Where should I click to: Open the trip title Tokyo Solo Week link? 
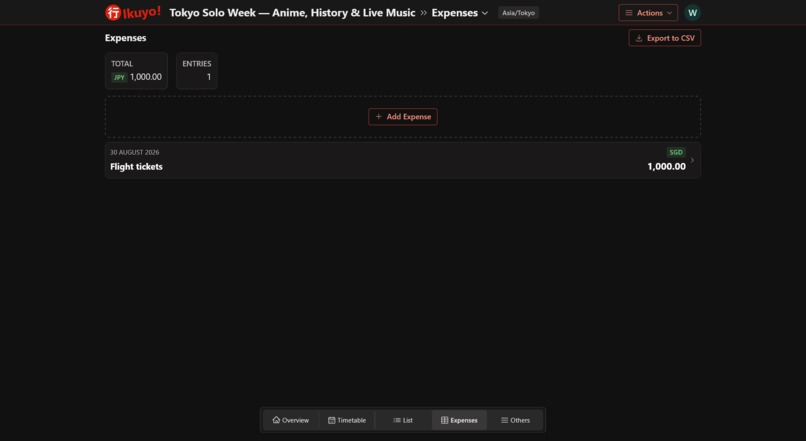pyautogui.click(x=292, y=13)
